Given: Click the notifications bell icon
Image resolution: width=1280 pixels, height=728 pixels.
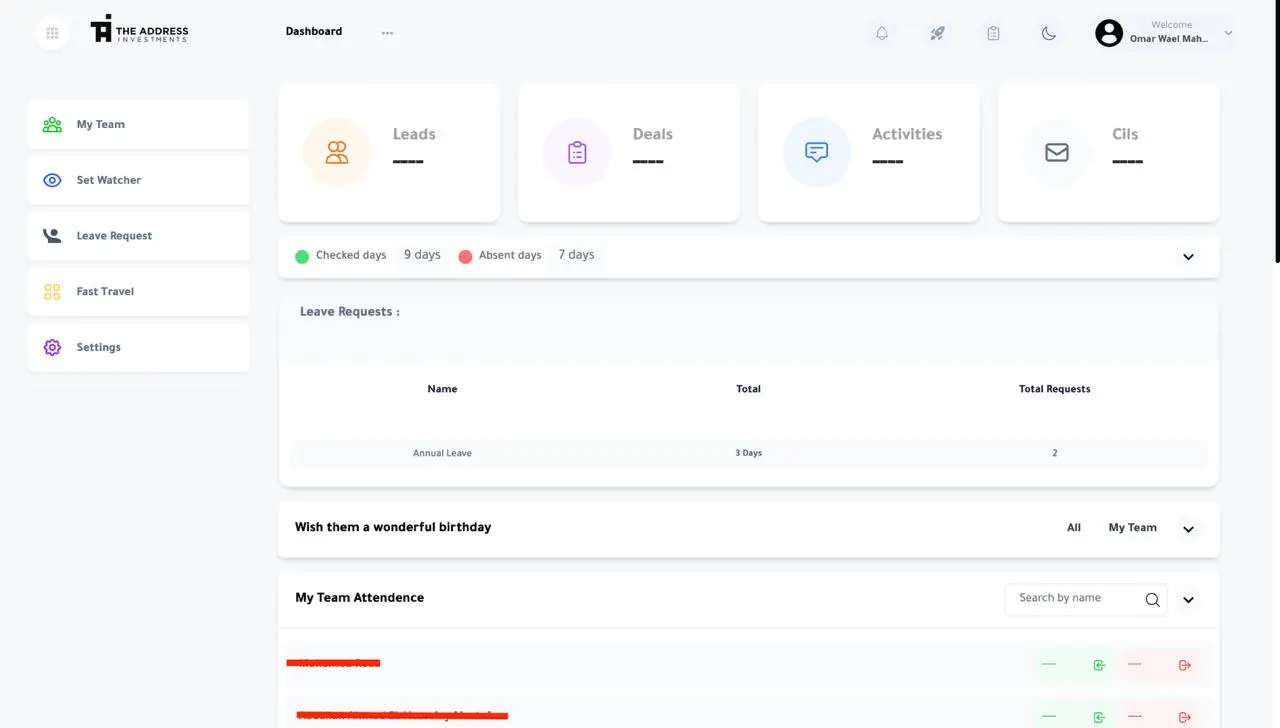Looking at the screenshot, I should tap(881, 33).
